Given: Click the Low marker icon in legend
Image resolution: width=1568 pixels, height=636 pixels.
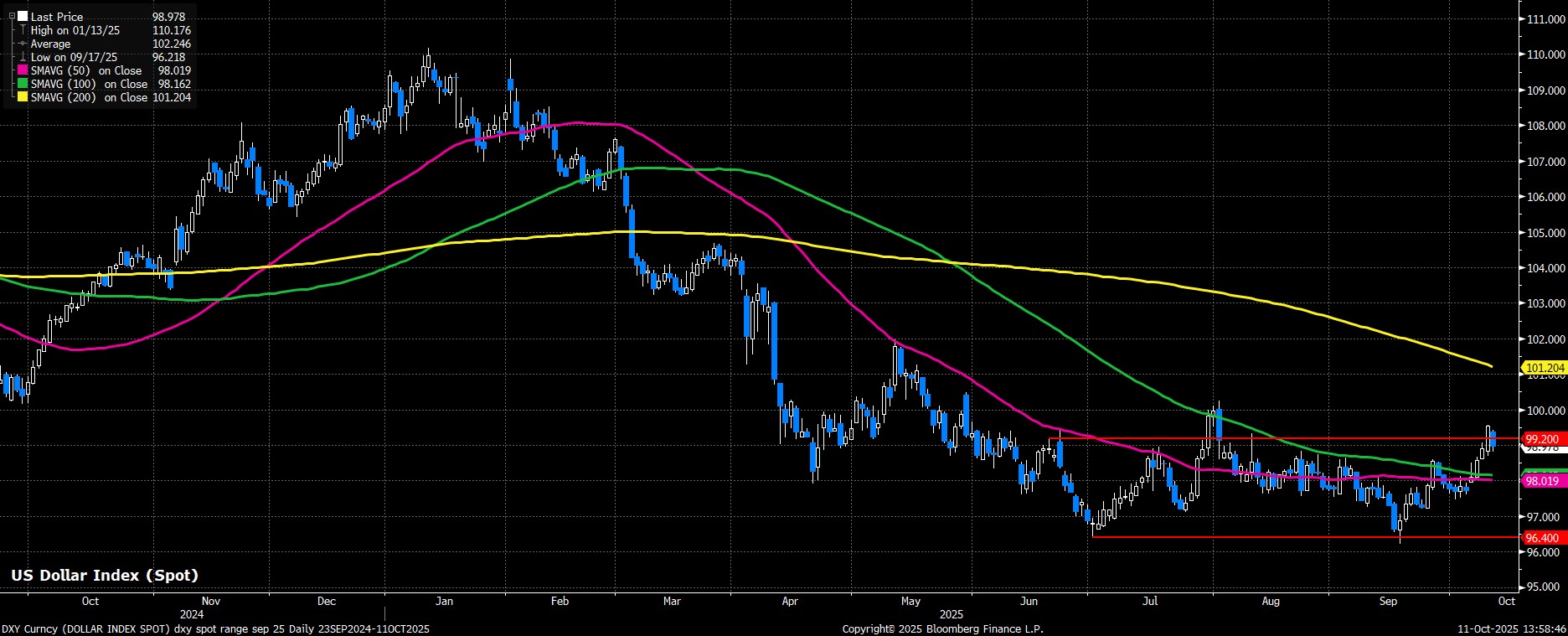Looking at the screenshot, I should pyautogui.click(x=23, y=57).
